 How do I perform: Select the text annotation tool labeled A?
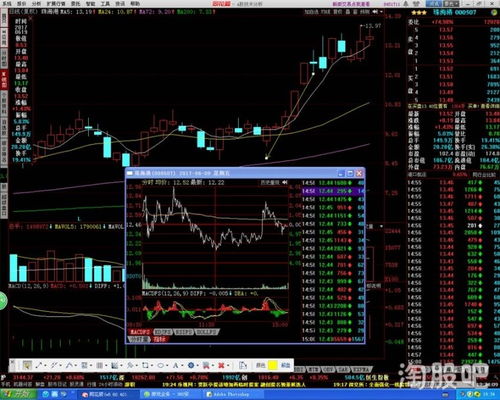175,365
